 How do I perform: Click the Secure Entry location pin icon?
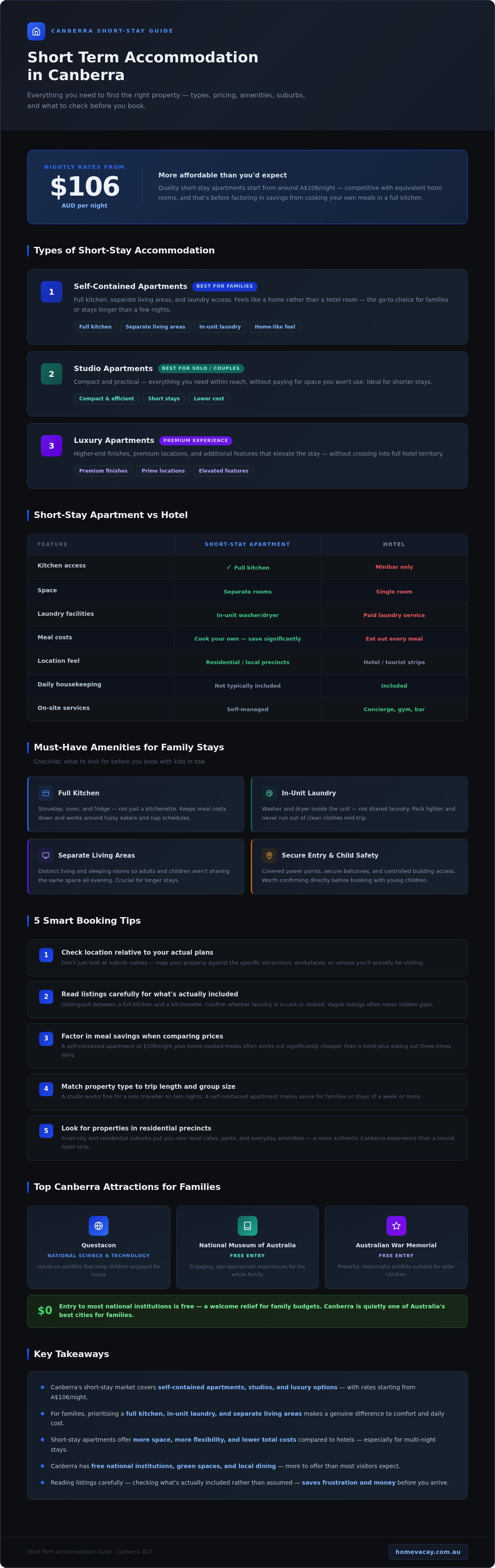(269, 855)
